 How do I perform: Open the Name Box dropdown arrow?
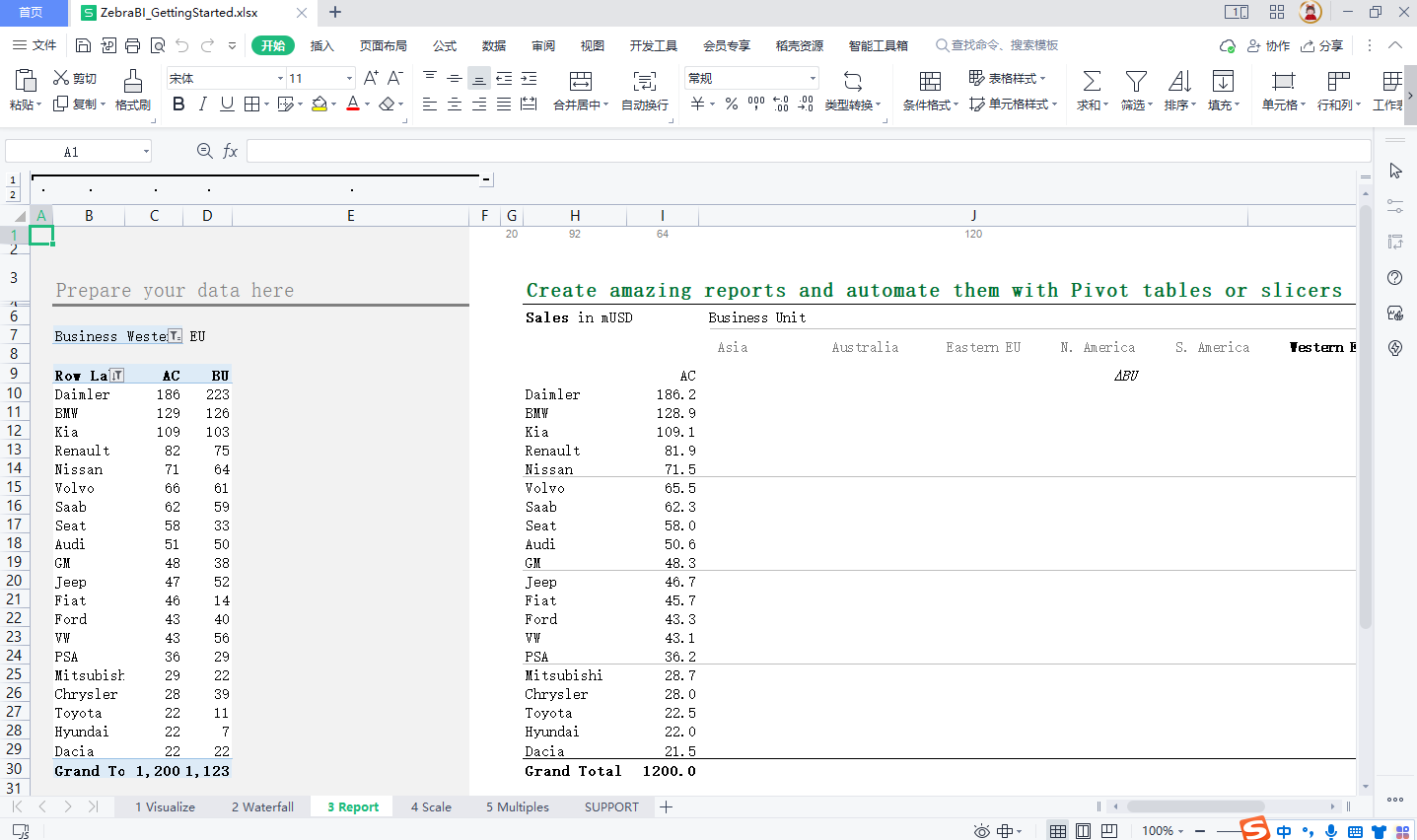click(146, 151)
